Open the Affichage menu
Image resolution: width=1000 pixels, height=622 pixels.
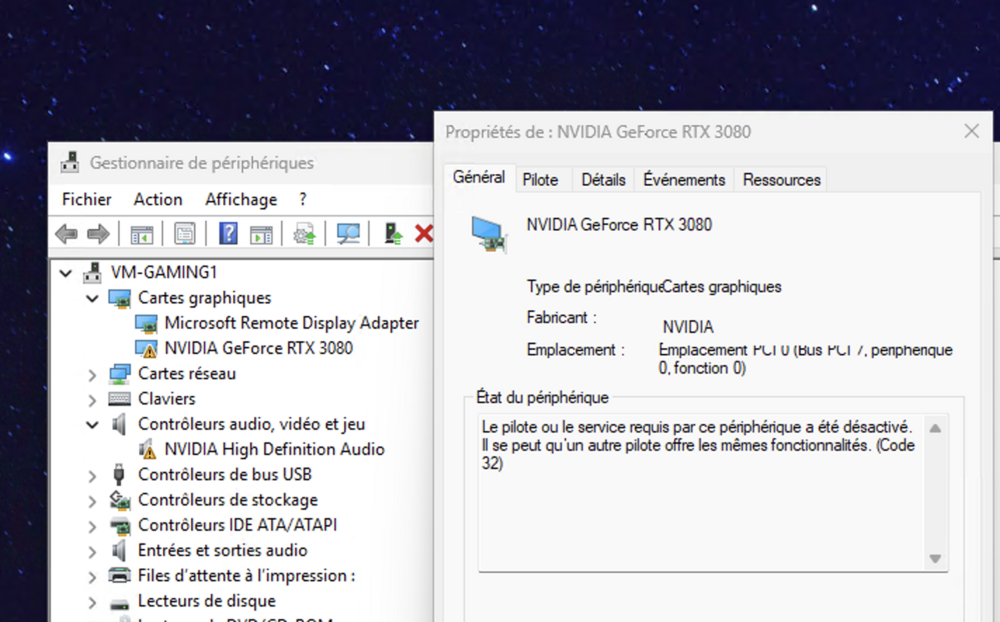coord(241,200)
